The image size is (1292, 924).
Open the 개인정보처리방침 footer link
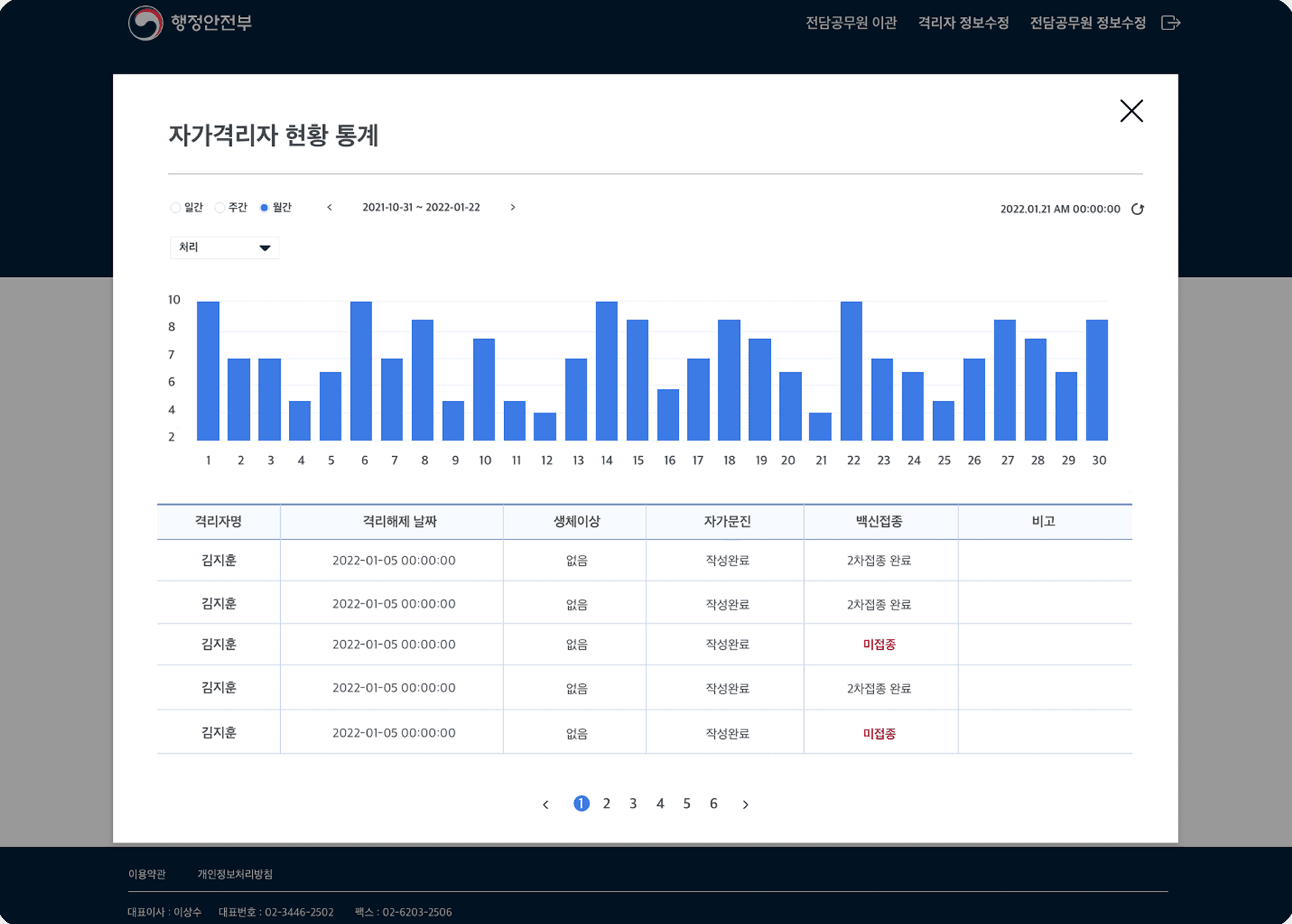point(235,874)
